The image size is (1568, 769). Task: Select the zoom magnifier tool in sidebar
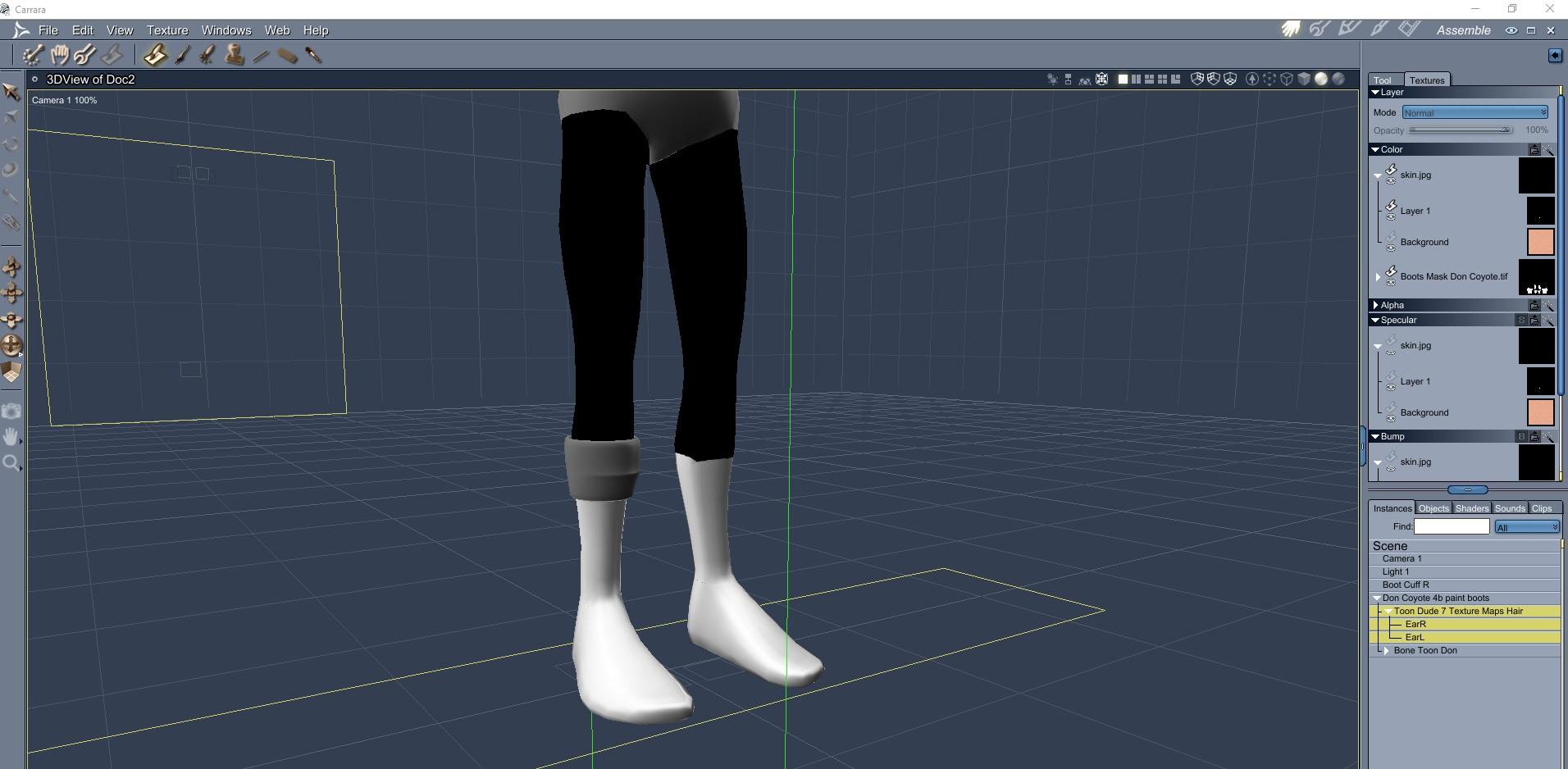point(11,463)
